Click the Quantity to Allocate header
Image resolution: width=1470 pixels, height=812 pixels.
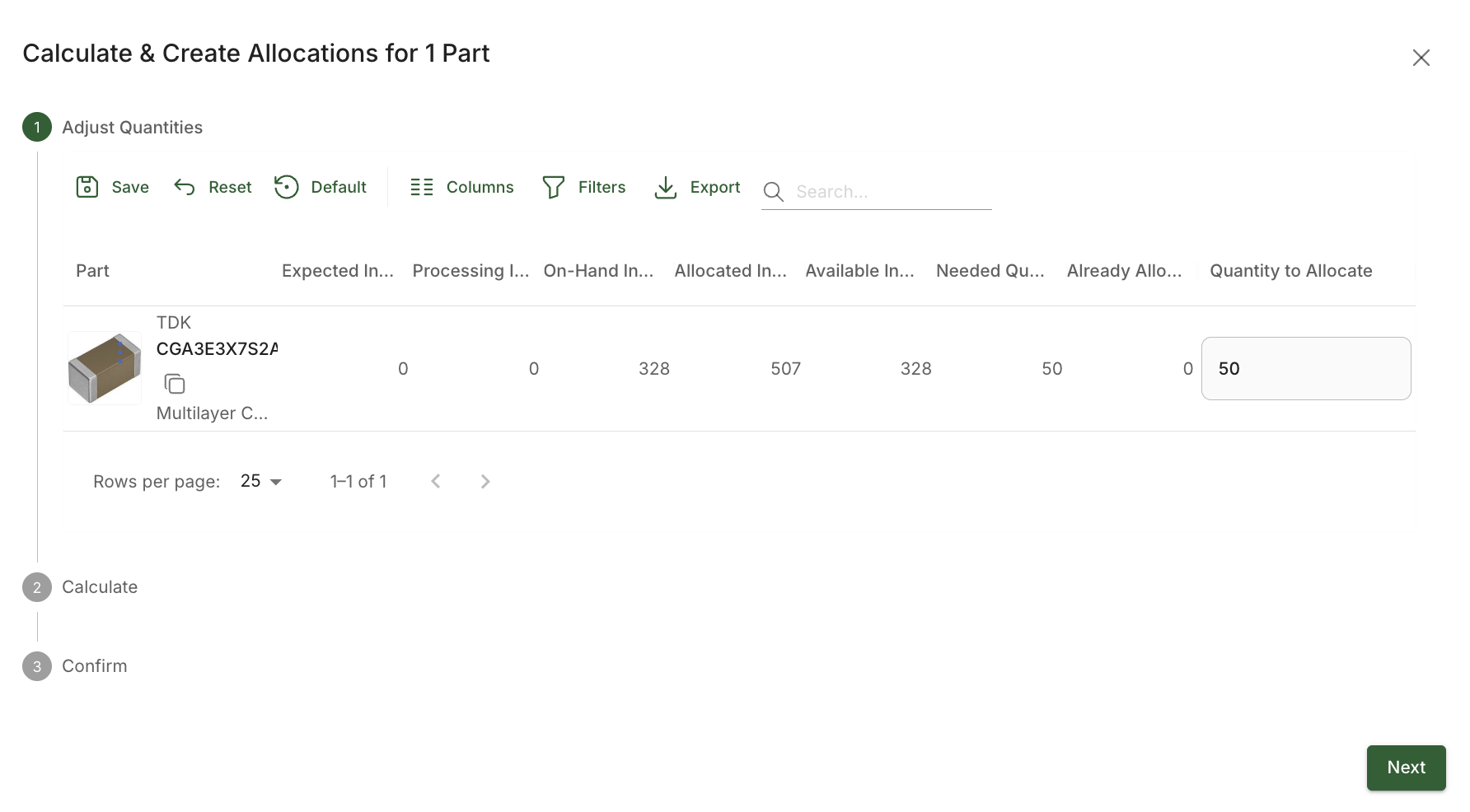(x=1291, y=271)
